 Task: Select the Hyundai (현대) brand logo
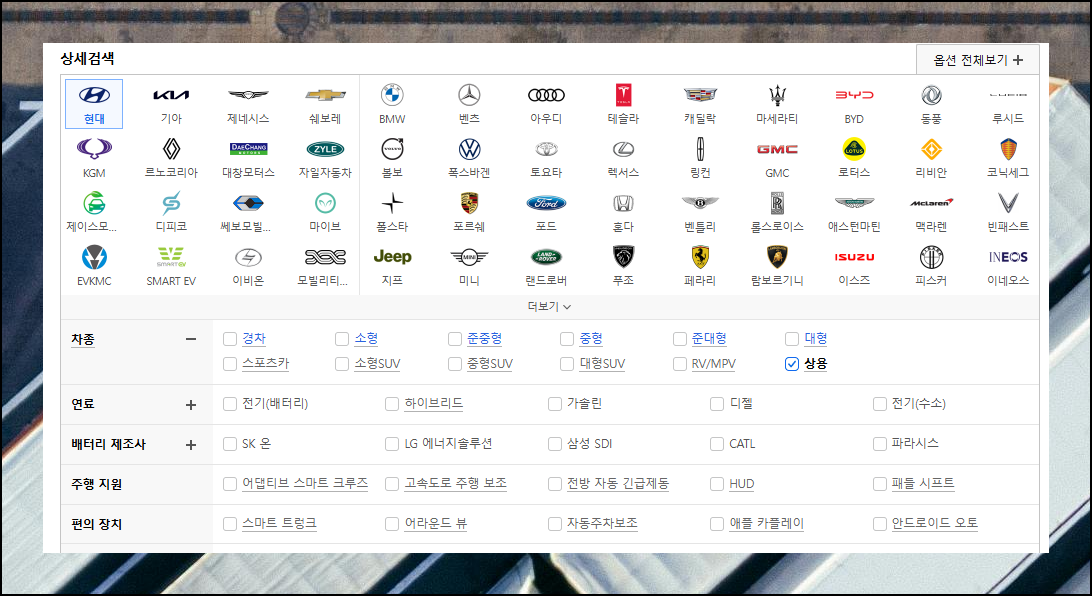pos(94,95)
